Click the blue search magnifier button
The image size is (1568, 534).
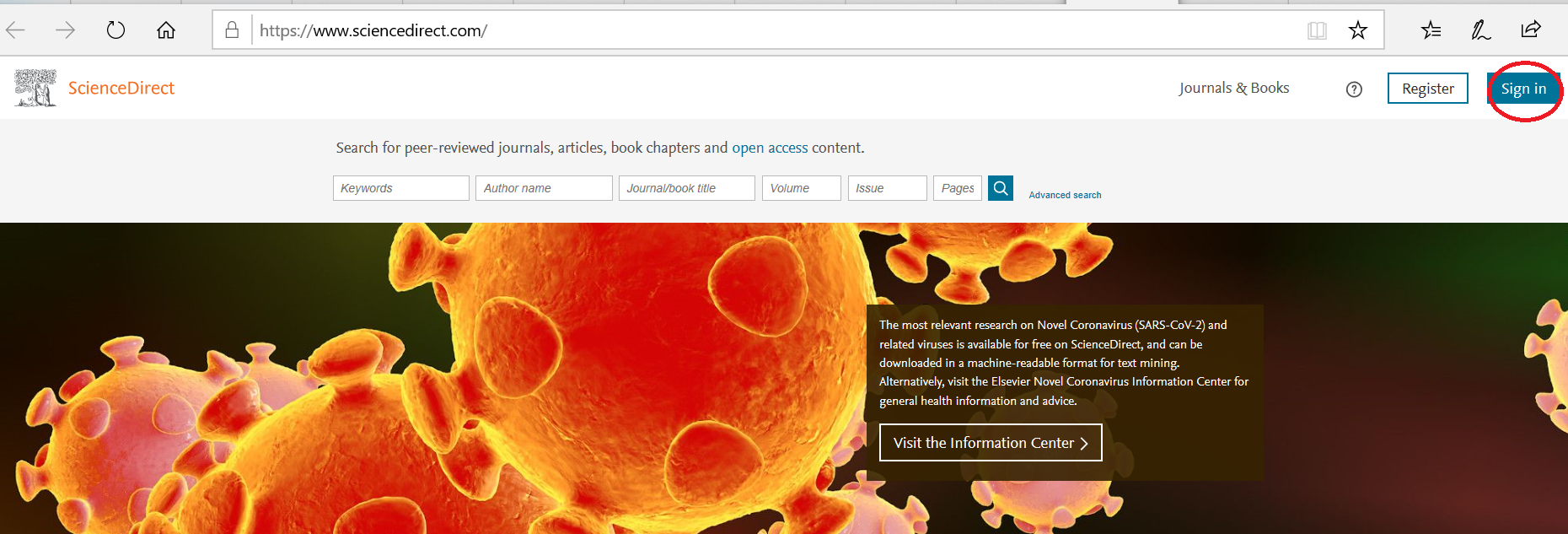click(1001, 188)
